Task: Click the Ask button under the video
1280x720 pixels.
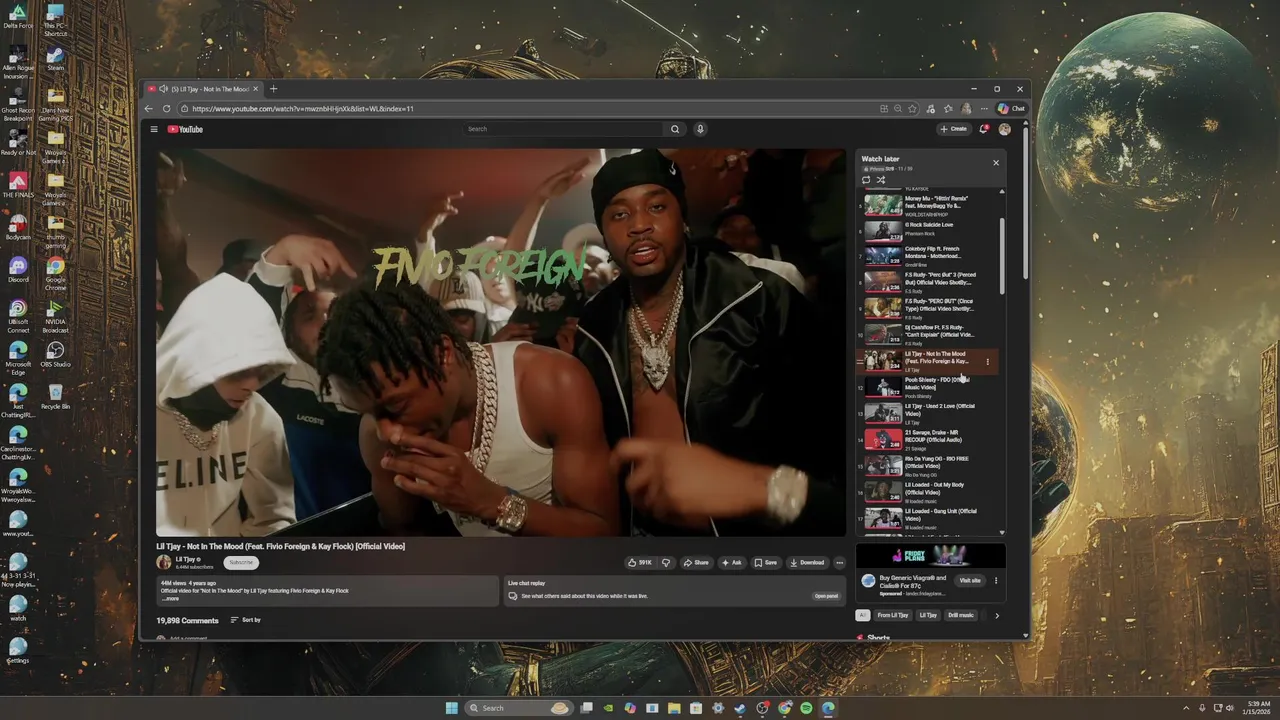Action: 732,562
